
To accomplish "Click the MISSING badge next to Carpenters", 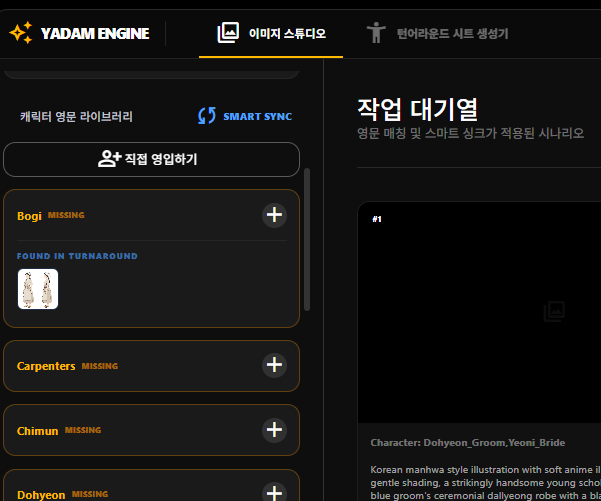I will point(100,366).
